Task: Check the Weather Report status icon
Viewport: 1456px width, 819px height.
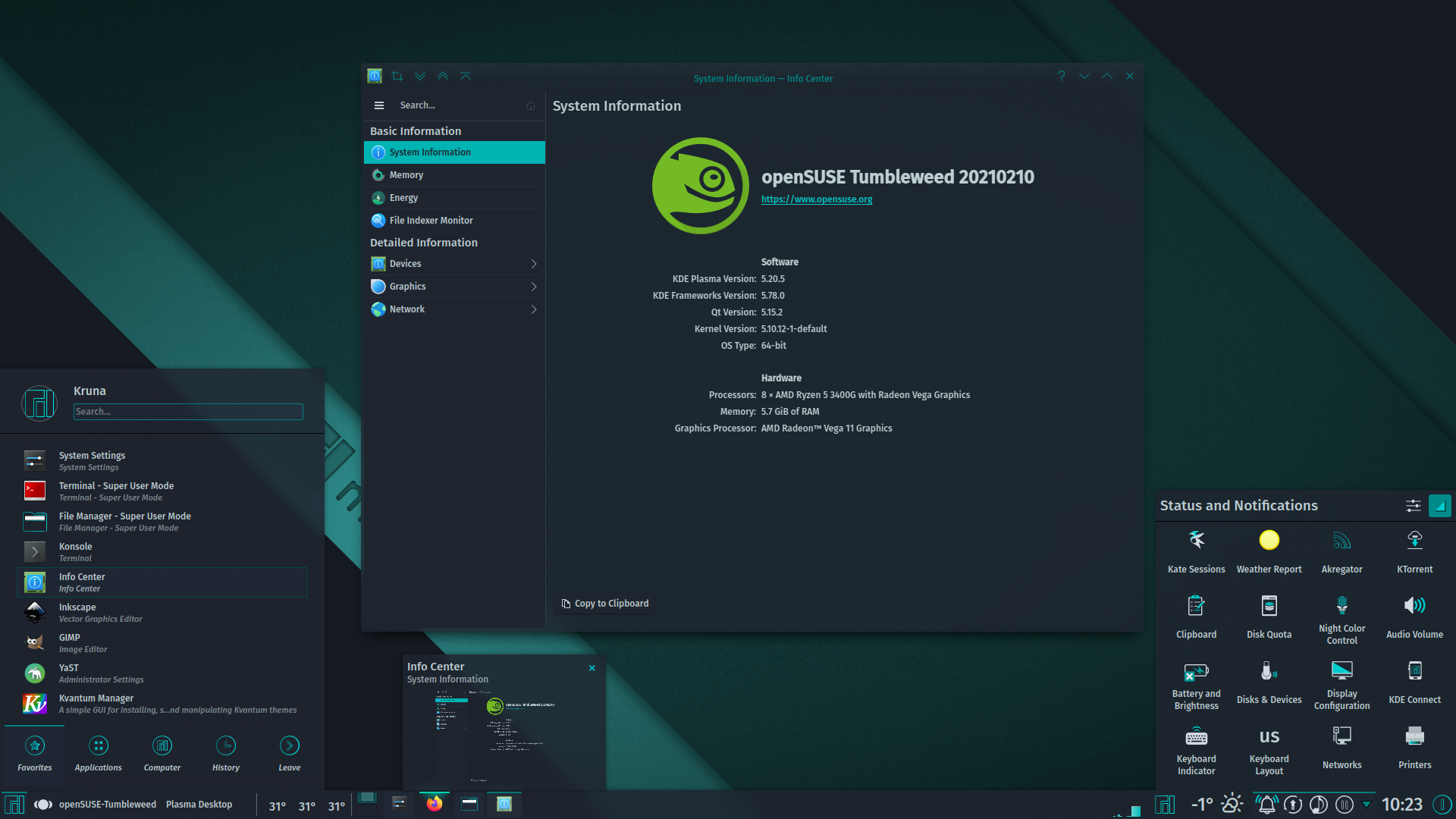Action: [x=1268, y=540]
